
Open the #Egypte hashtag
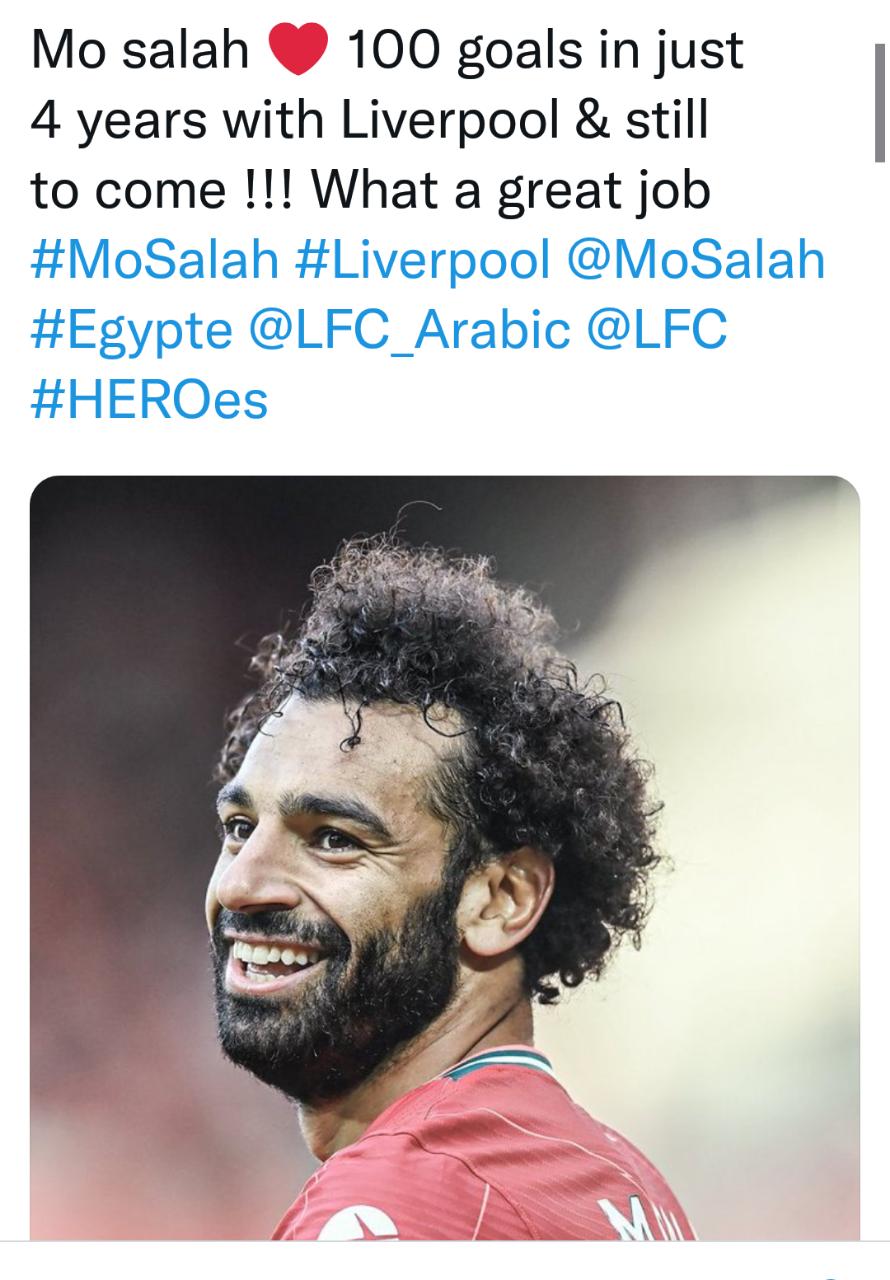click(x=131, y=330)
